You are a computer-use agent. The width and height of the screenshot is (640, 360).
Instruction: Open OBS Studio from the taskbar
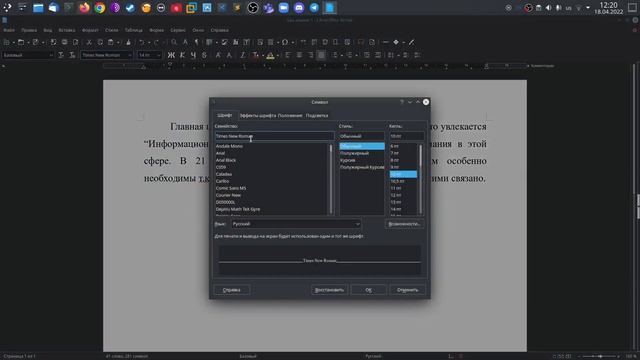[x=253, y=8]
